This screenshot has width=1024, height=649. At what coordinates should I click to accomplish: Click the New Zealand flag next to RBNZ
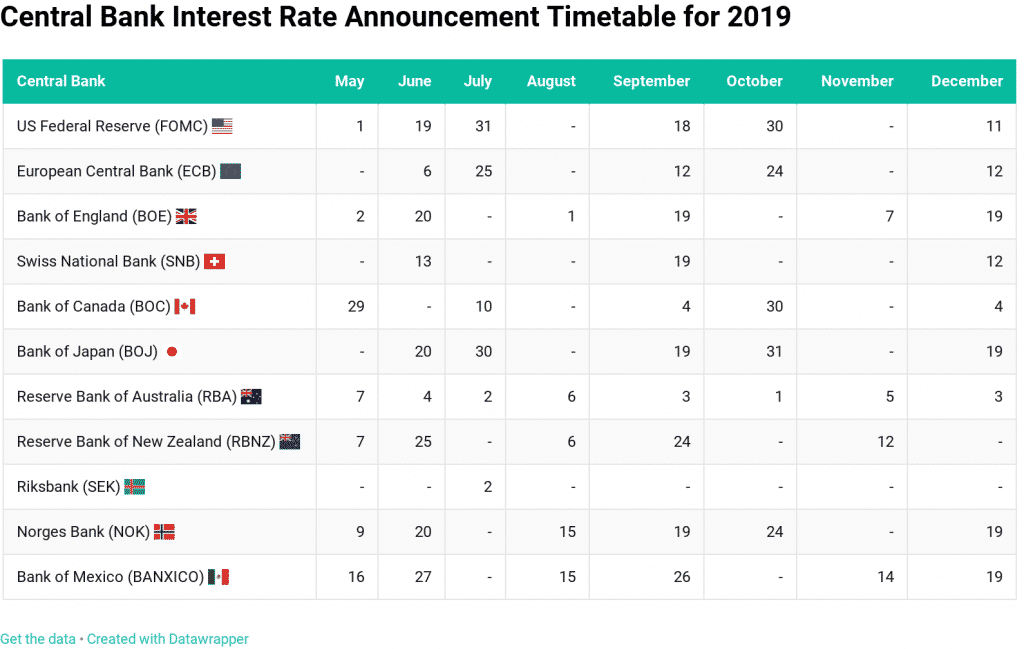point(290,441)
